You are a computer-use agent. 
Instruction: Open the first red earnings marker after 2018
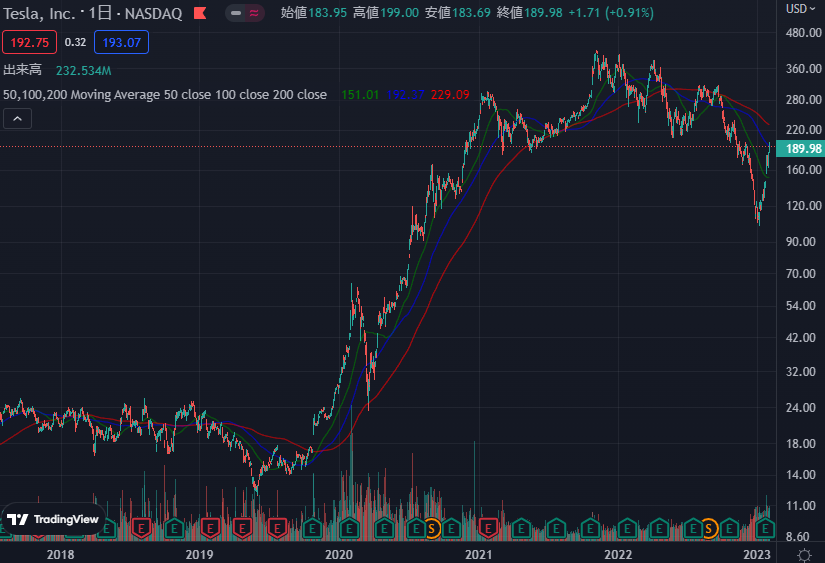click(141, 528)
